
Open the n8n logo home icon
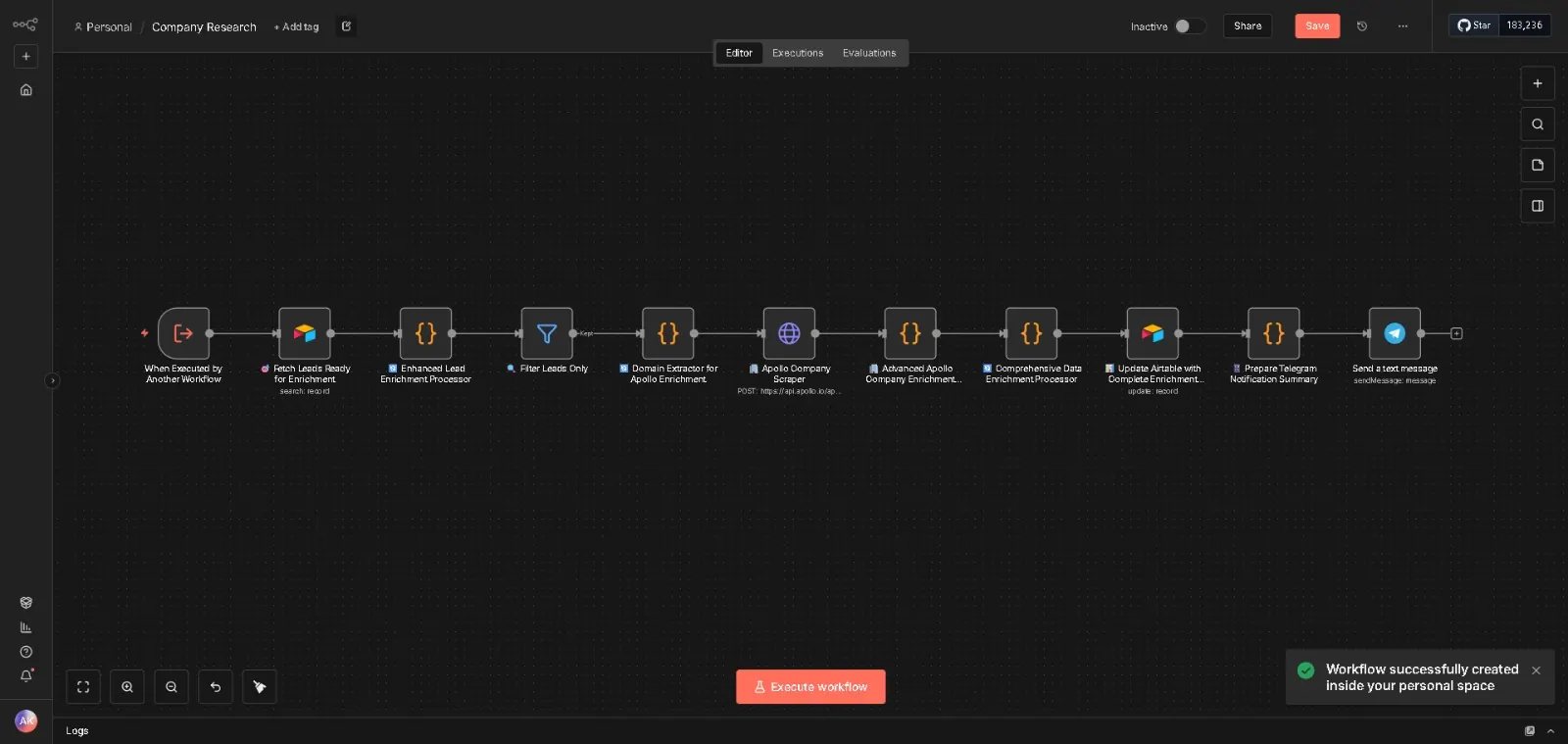point(25,25)
